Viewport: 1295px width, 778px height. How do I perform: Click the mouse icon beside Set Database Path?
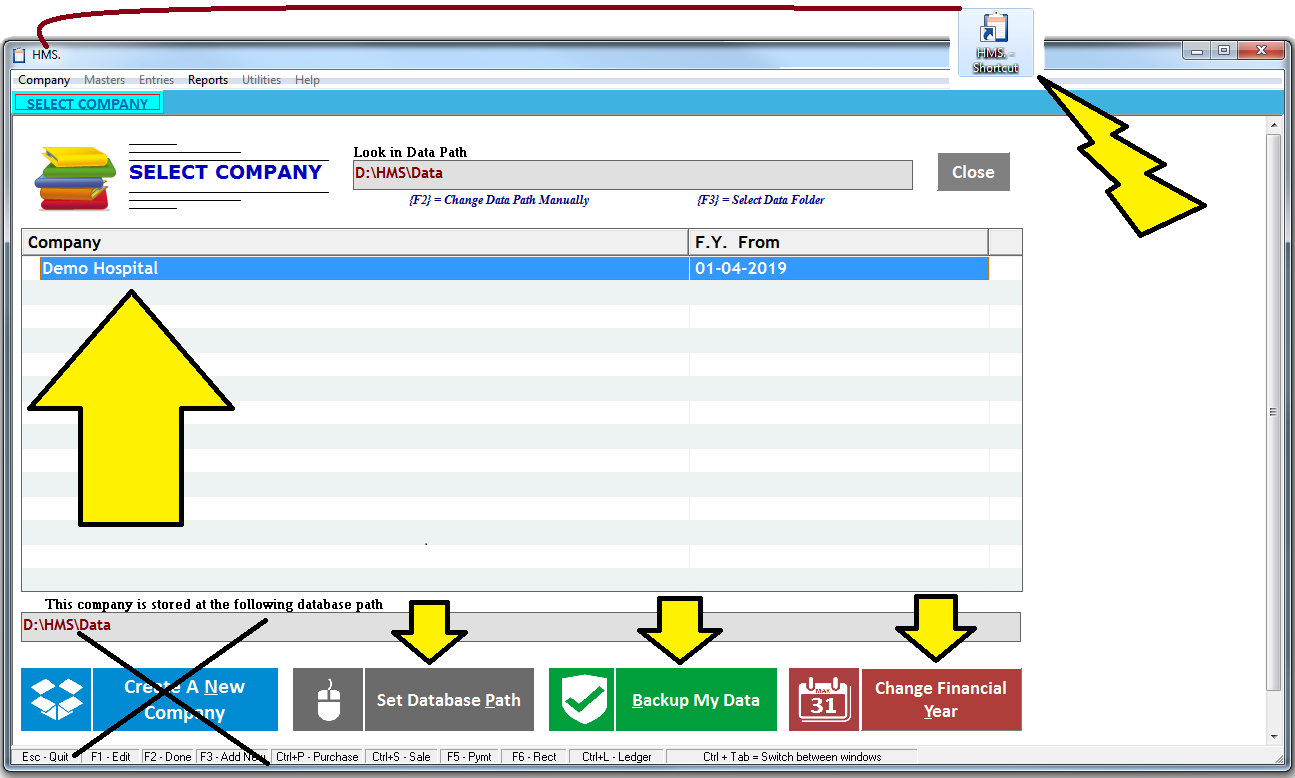(327, 699)
